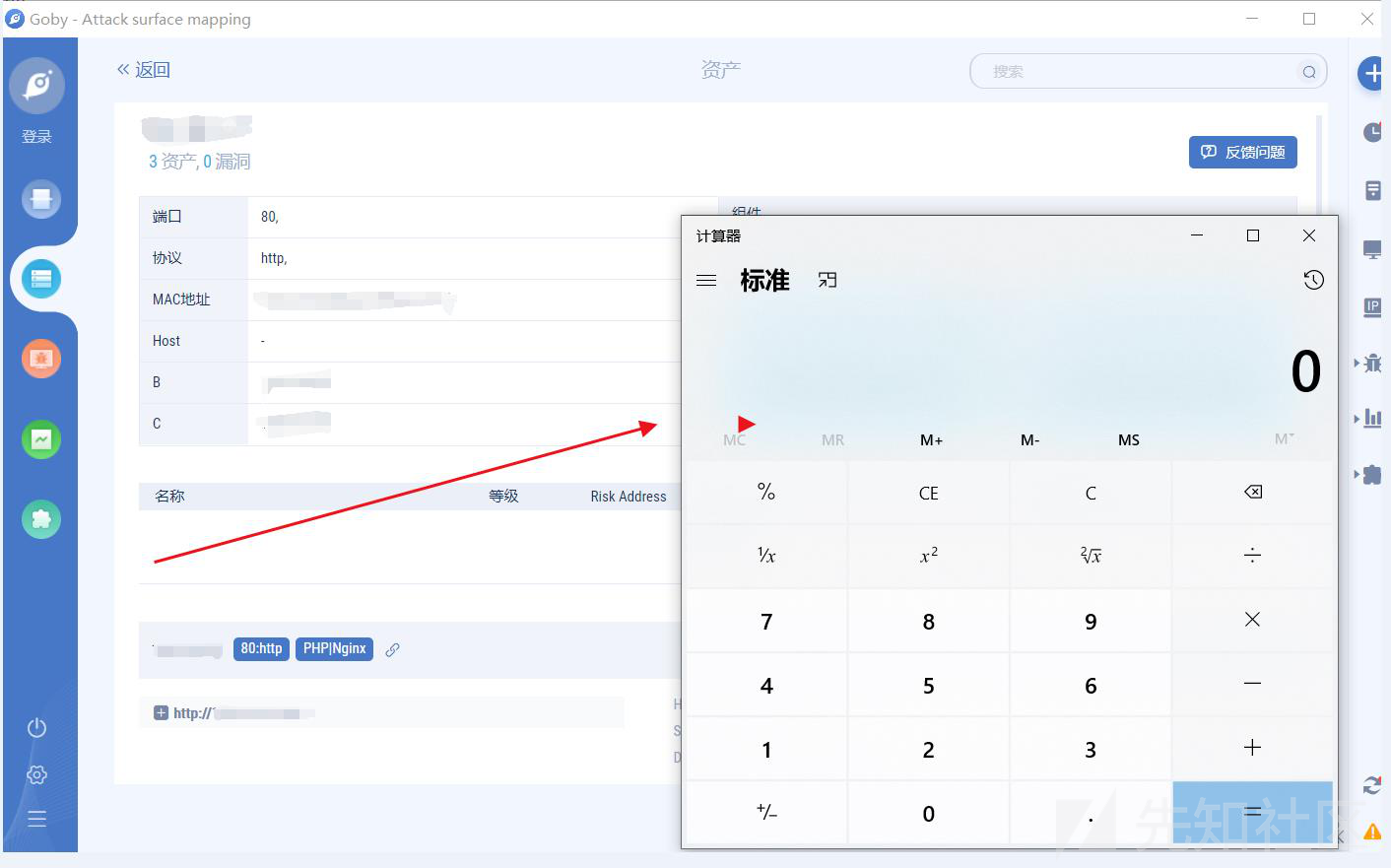Expand the puzzle plugin item in right panel
Image resolution: width=1391 pixels, height=868 pixels.
point(1369,475)
